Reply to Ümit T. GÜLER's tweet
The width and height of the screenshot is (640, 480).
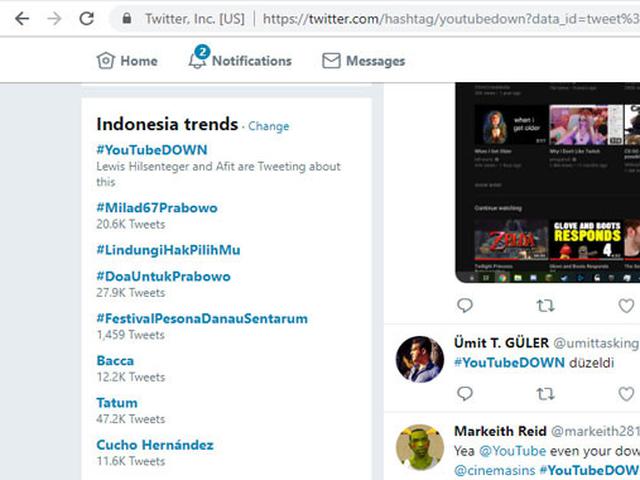click(464, 393)
